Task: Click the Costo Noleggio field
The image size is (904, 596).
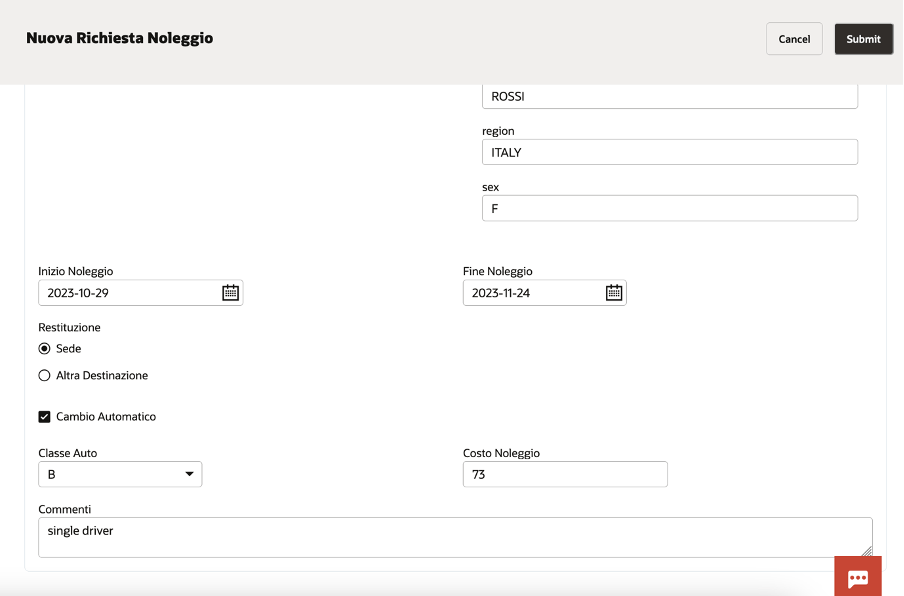Action: coord(565,474)
